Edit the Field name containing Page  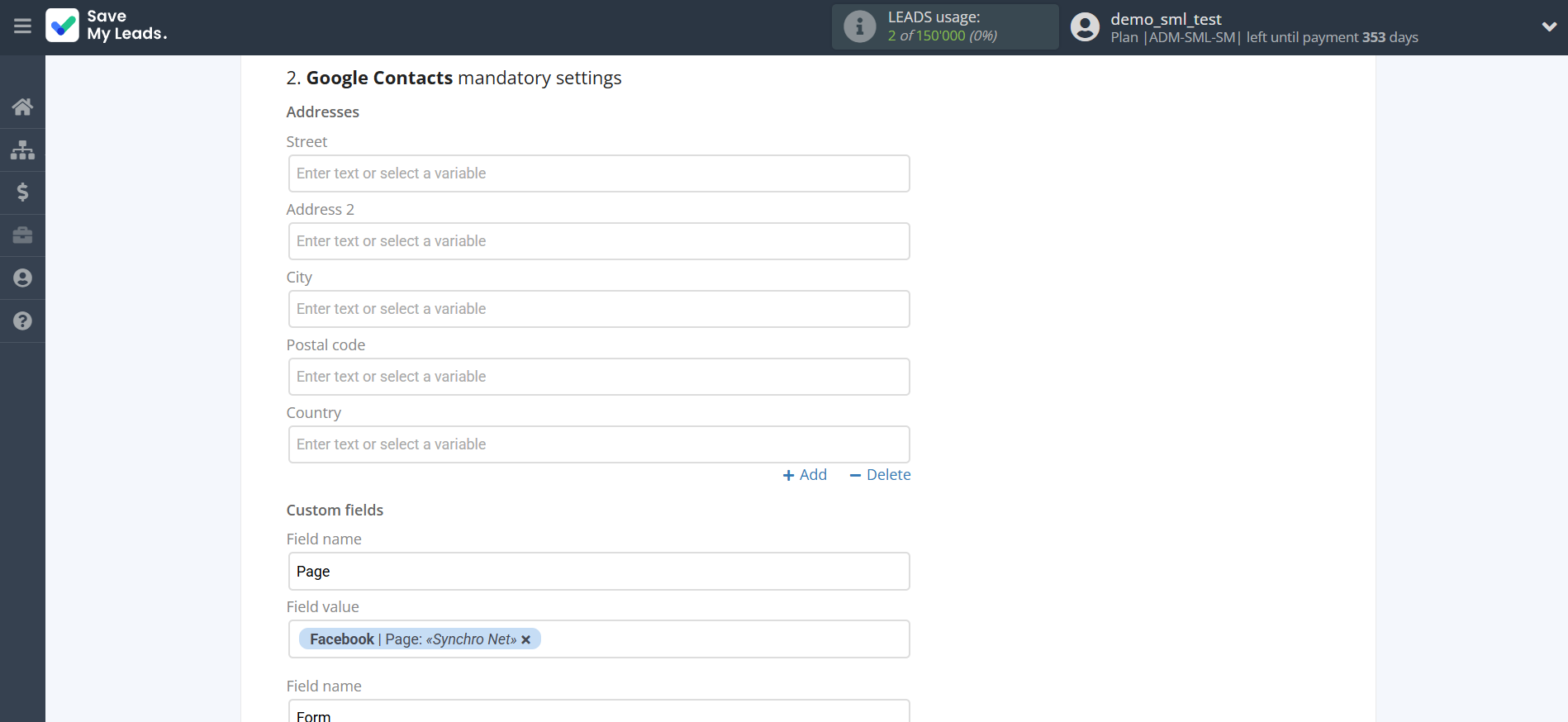[599, 572]
